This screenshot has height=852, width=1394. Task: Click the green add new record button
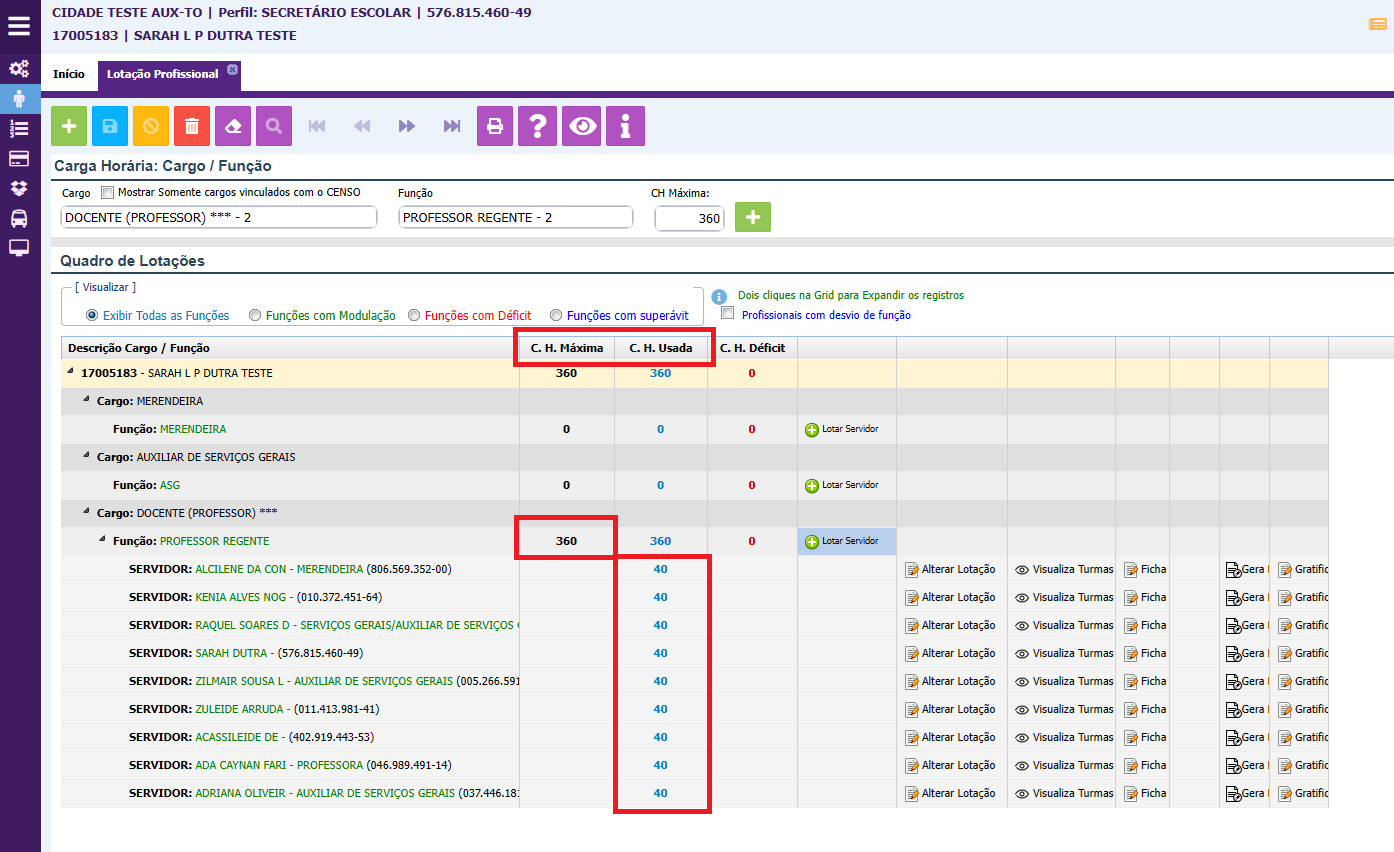69,126
